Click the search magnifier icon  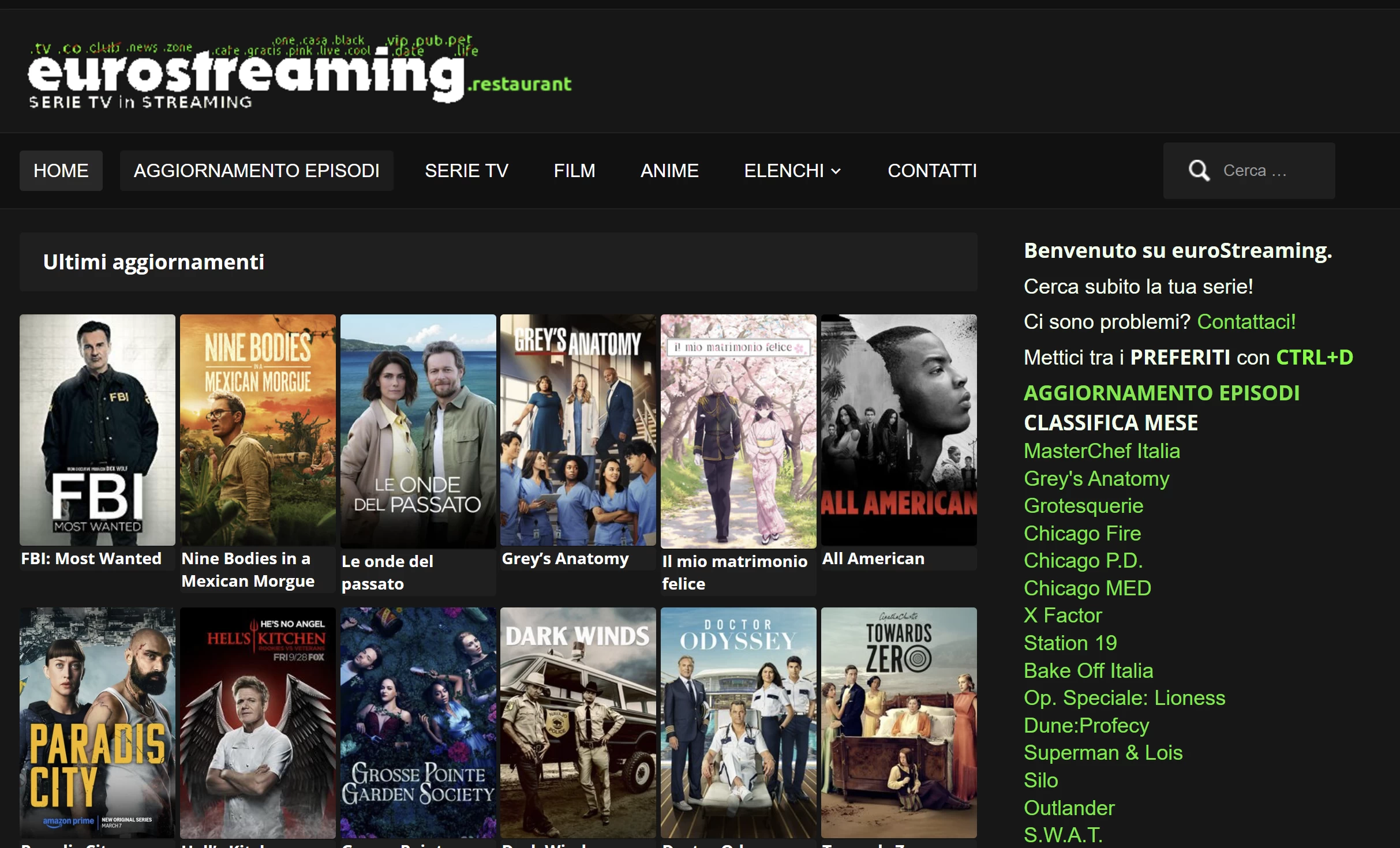click(1199, 171)
